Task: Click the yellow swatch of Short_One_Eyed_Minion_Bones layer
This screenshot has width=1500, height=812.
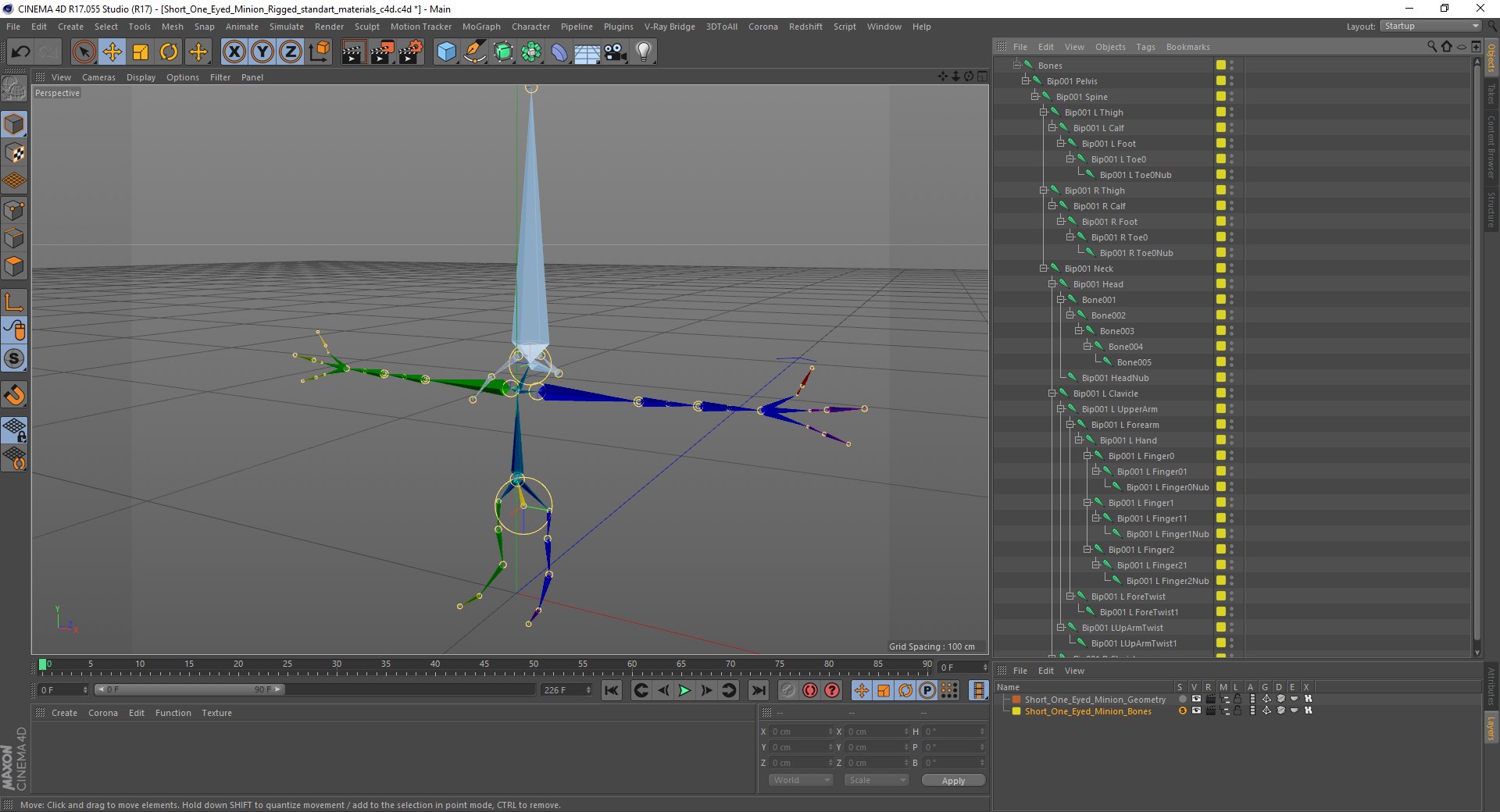Action: 1016,711
